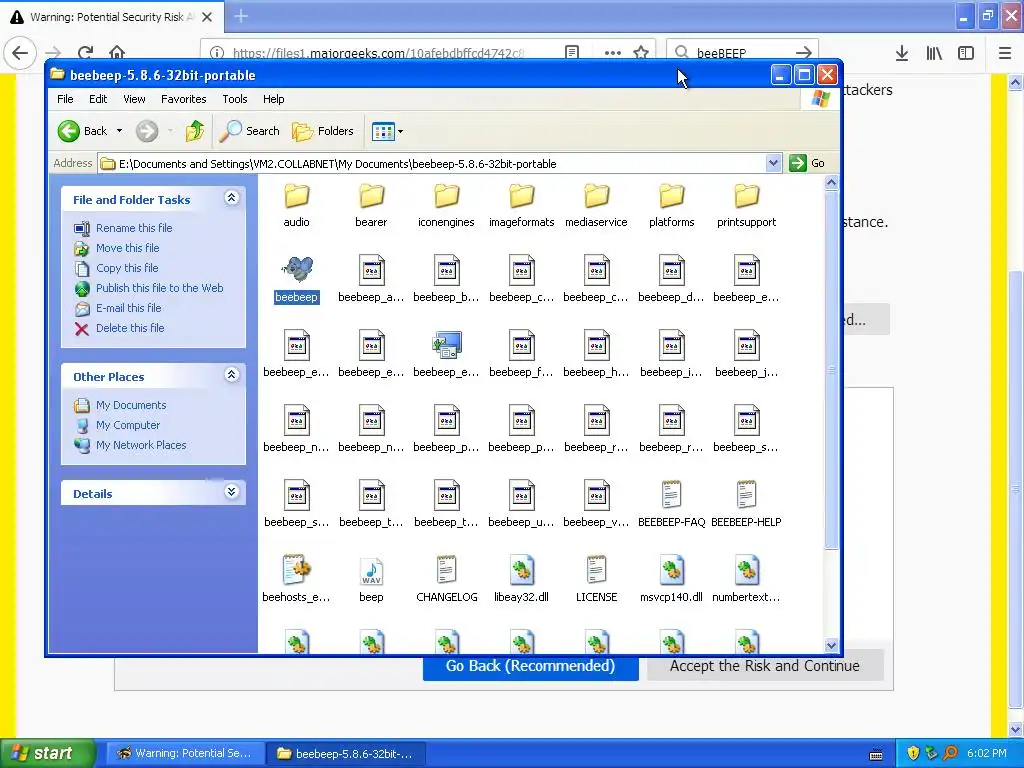
Task: Select the beehosts_e... file icon
Action: 296,571
